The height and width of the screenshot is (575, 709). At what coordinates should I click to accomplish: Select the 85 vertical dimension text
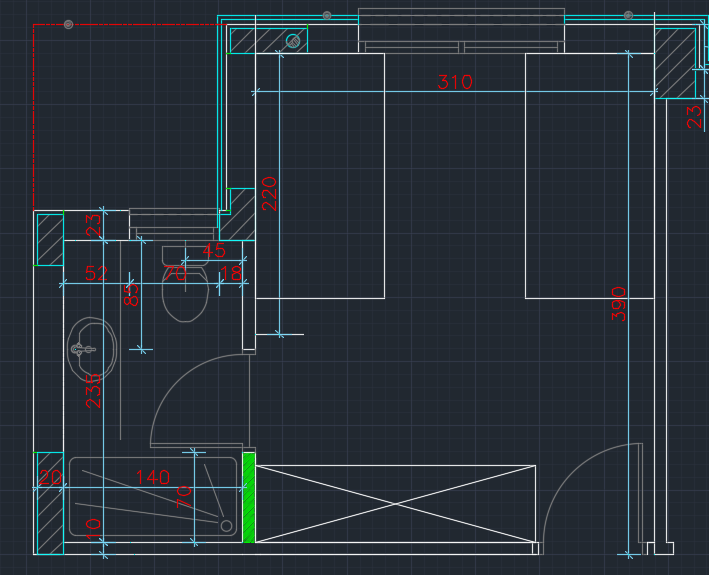131,294
